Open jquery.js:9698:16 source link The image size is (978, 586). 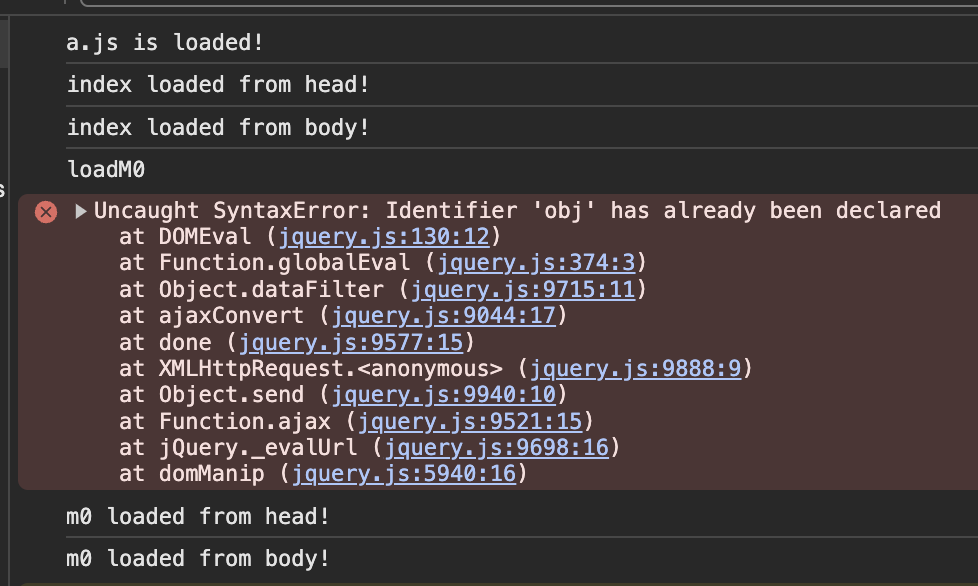tap(496, 448)
